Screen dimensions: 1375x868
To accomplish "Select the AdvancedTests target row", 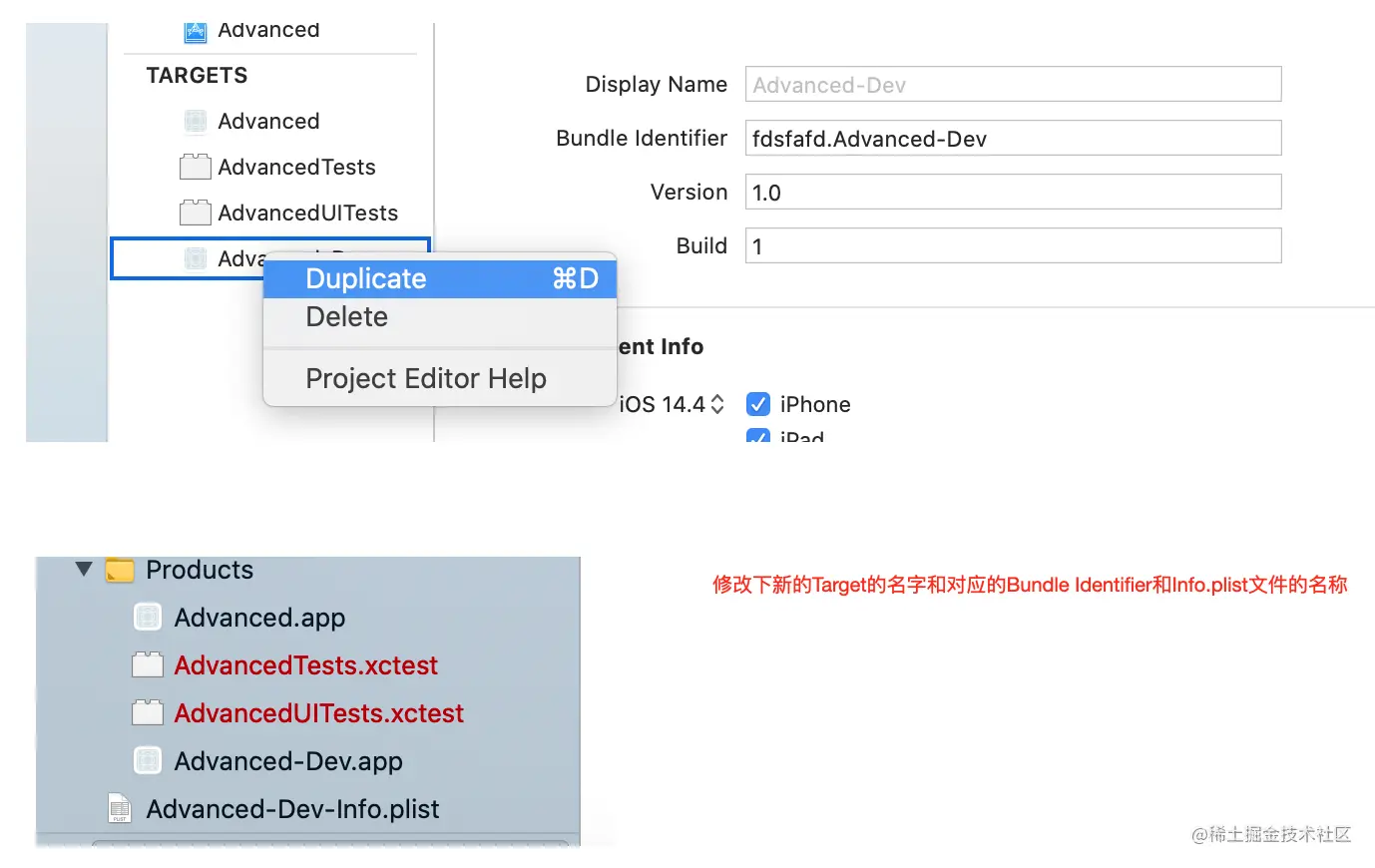I will point(269,167).
